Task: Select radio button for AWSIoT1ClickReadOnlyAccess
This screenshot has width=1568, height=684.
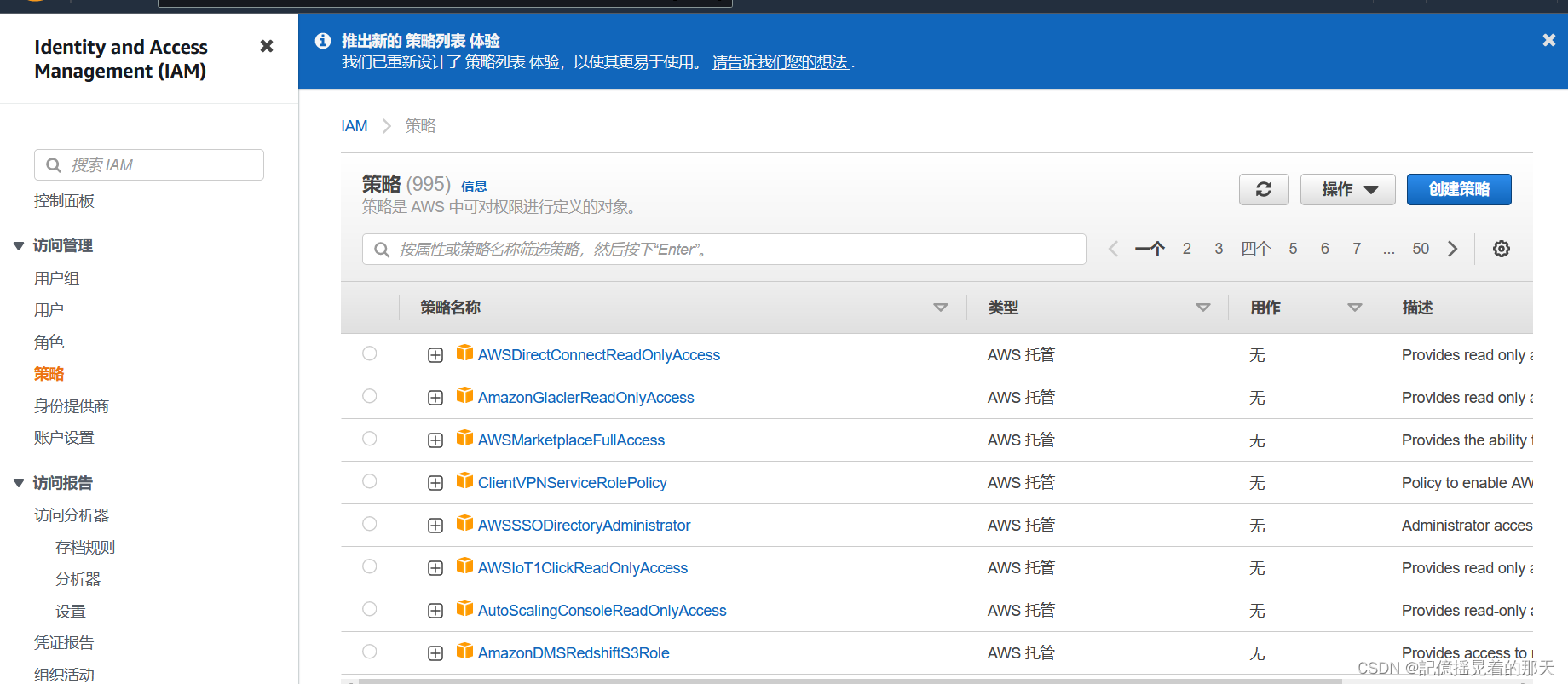Action: 369,566
